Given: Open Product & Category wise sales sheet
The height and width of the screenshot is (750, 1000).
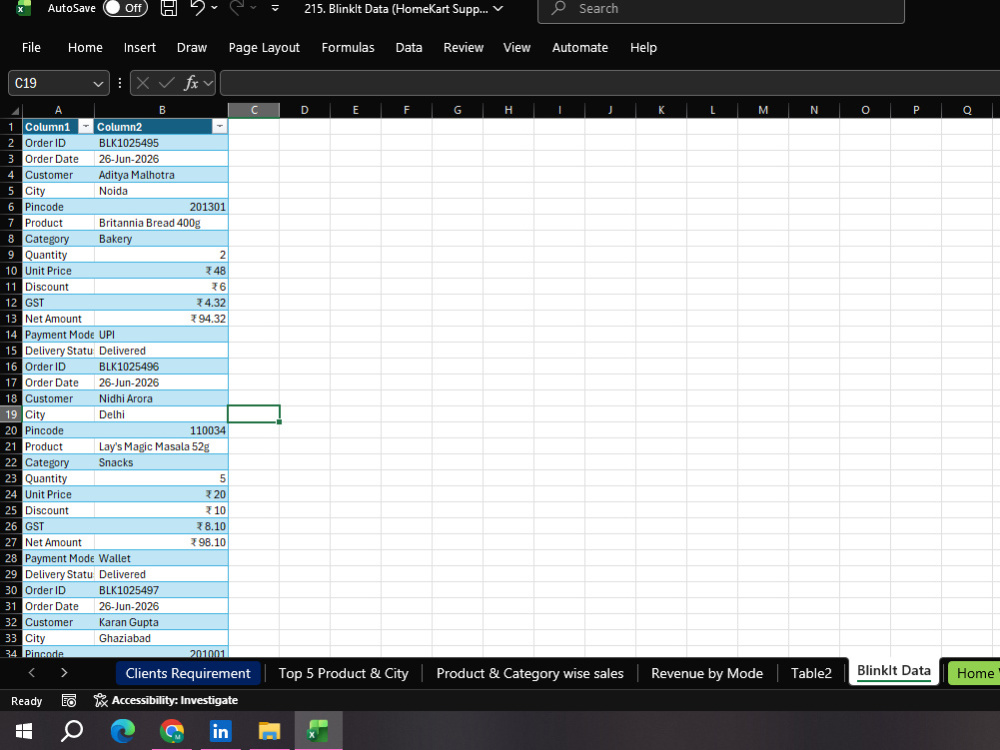Looking at the screenshot, I should point(529,673).
